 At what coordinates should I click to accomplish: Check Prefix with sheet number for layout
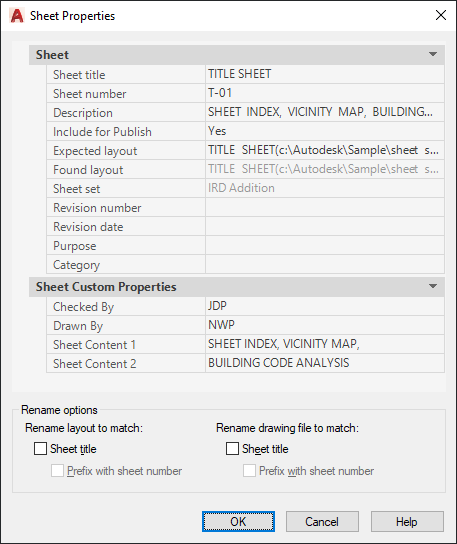click(58, 471)
